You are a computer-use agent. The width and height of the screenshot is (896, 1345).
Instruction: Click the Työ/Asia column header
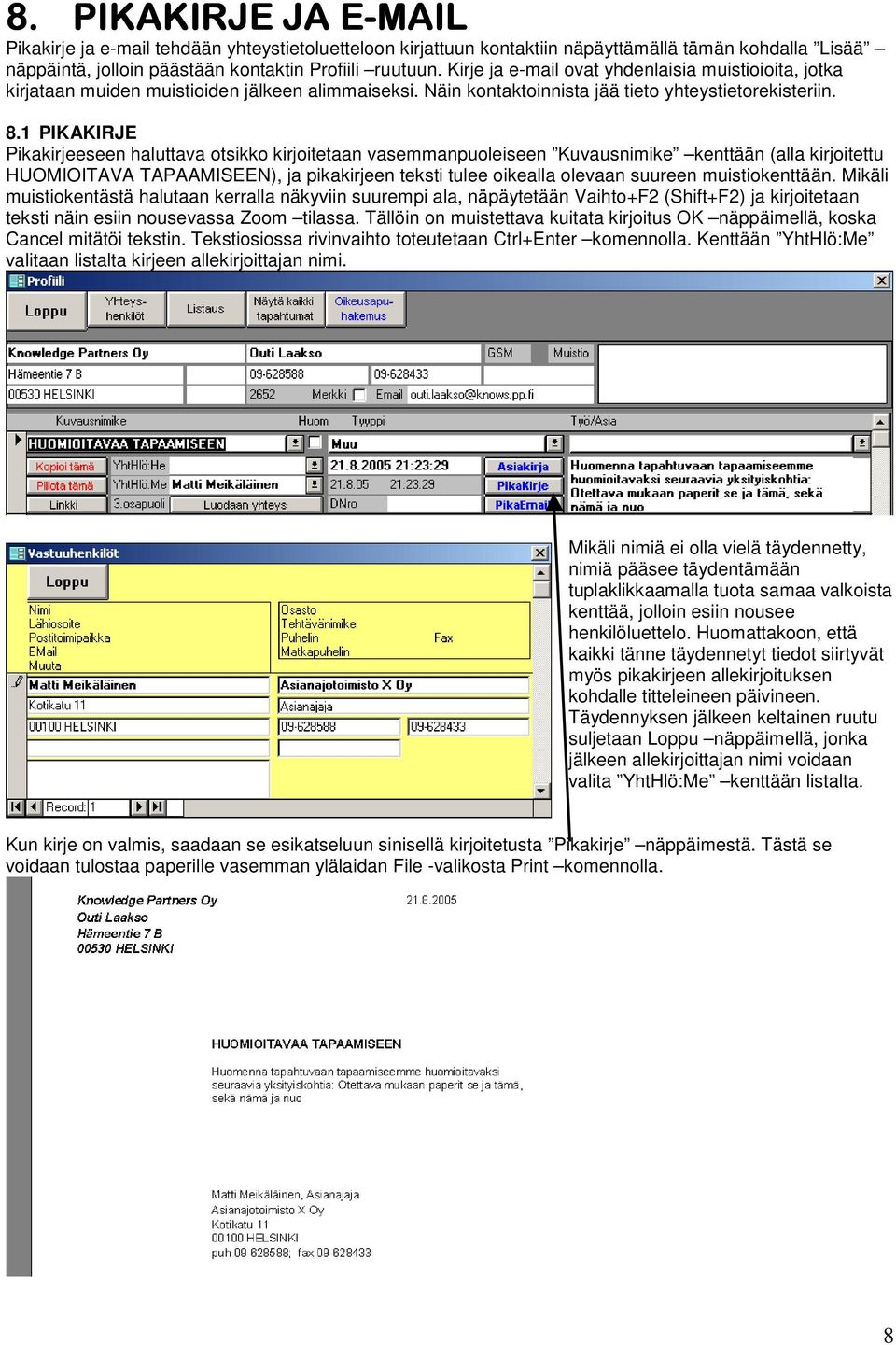coord(594,421)
